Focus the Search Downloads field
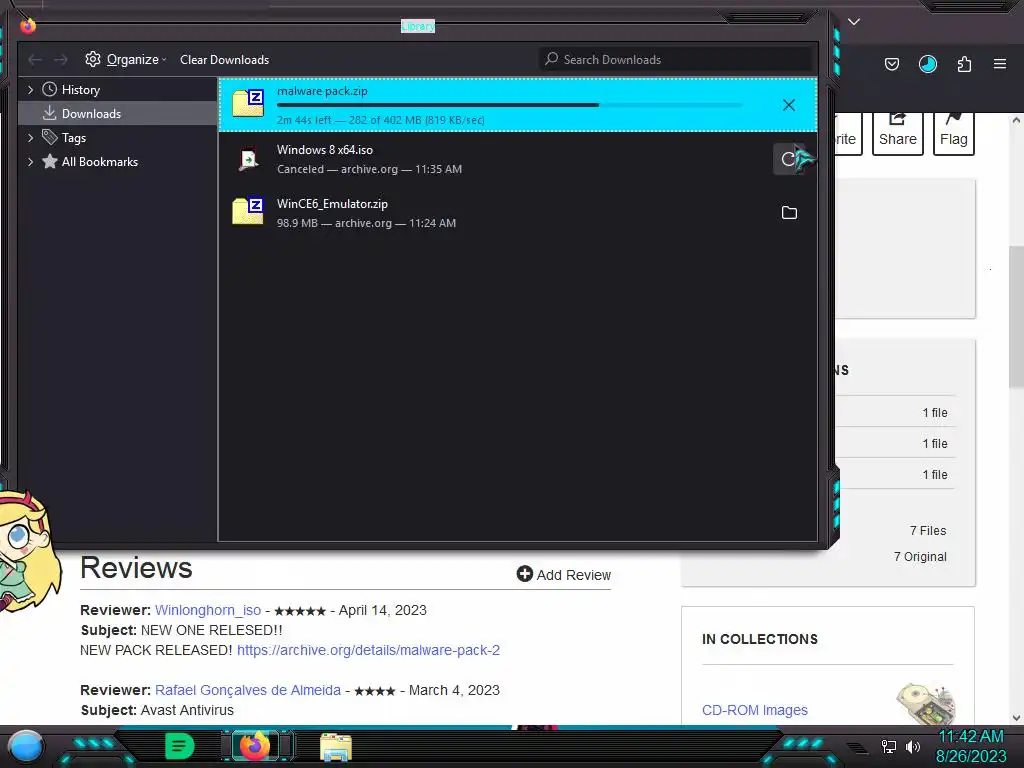 pos(675,59)
